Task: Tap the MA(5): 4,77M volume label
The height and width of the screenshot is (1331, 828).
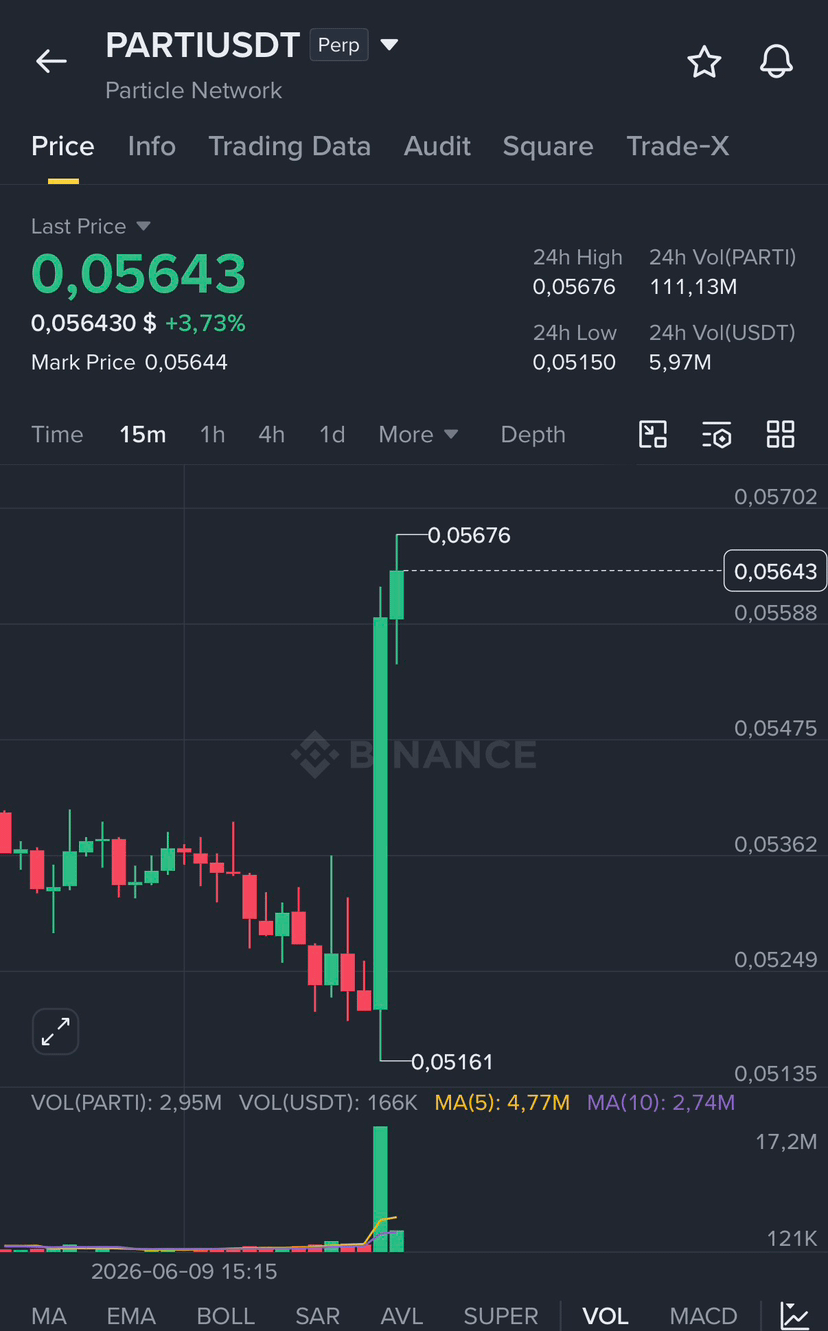Action: (502, 1102)
